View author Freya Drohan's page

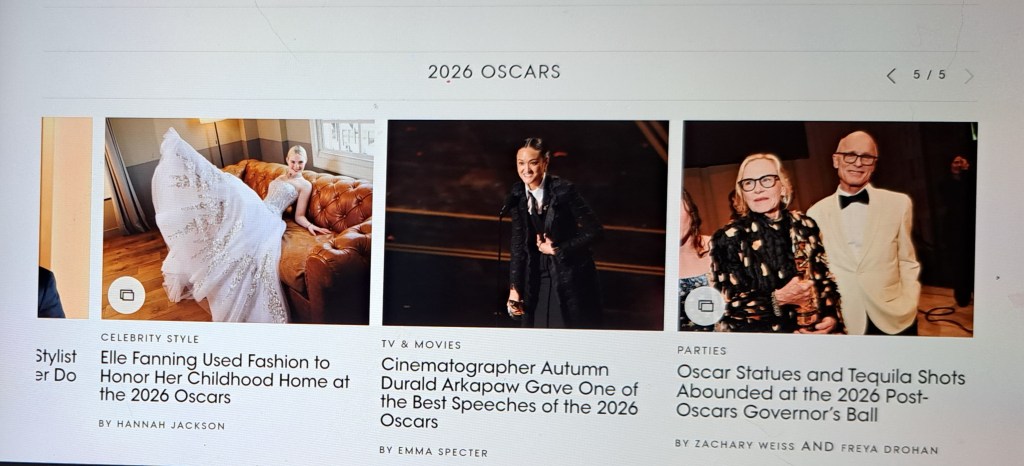coord(889,449)
